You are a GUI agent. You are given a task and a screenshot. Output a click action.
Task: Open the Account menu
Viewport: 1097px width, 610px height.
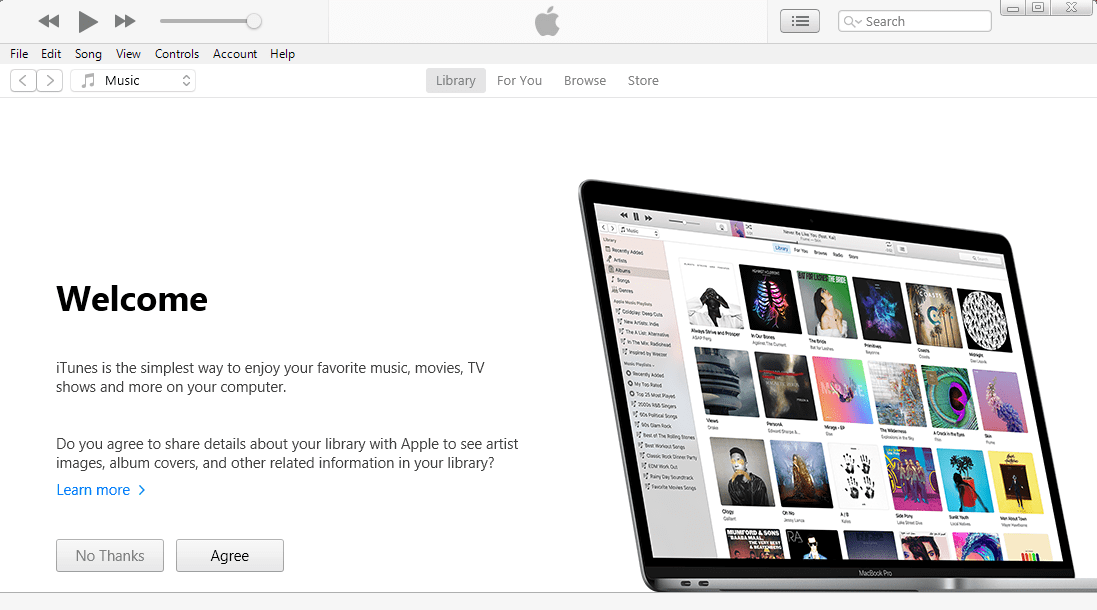(x=235, y=54)
